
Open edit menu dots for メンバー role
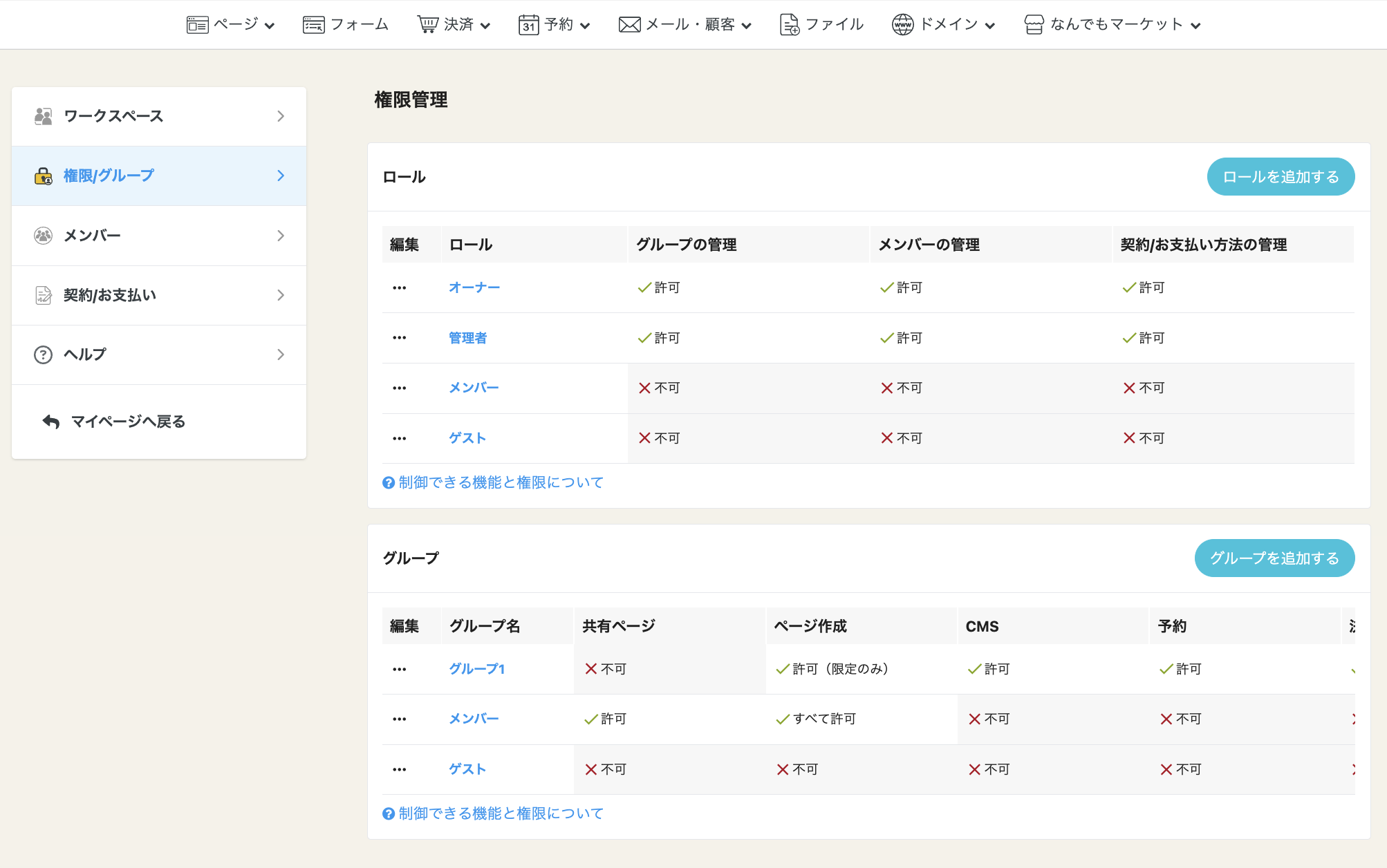click(x=400, y=388)
